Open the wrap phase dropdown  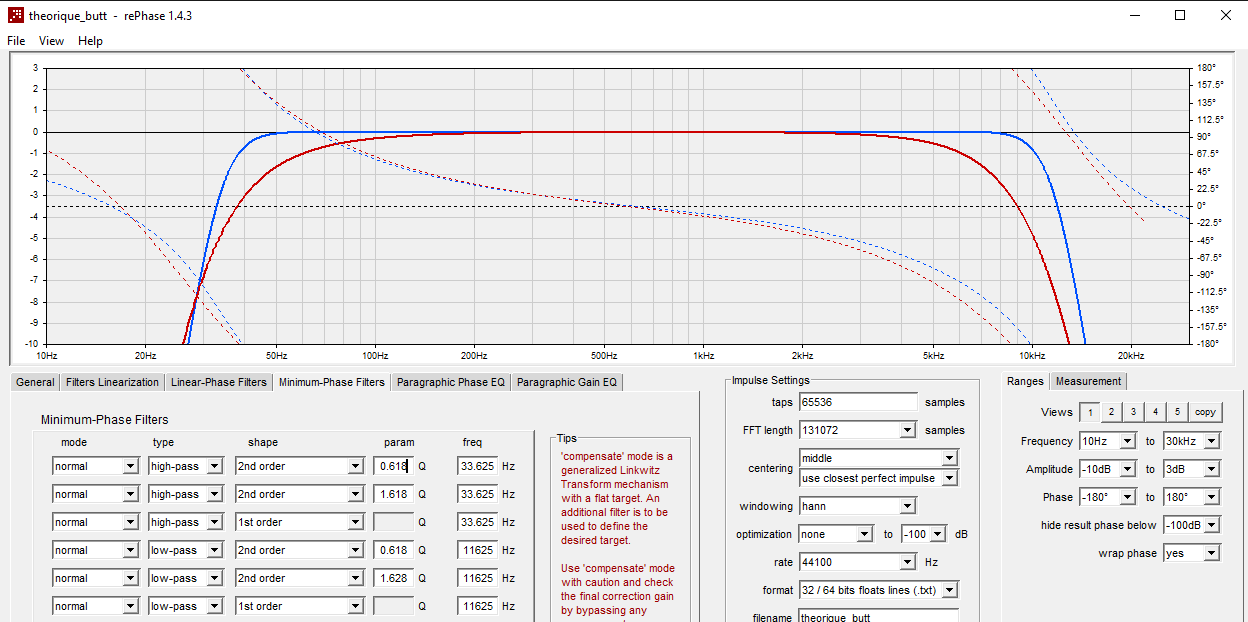tap(1192, 553)
